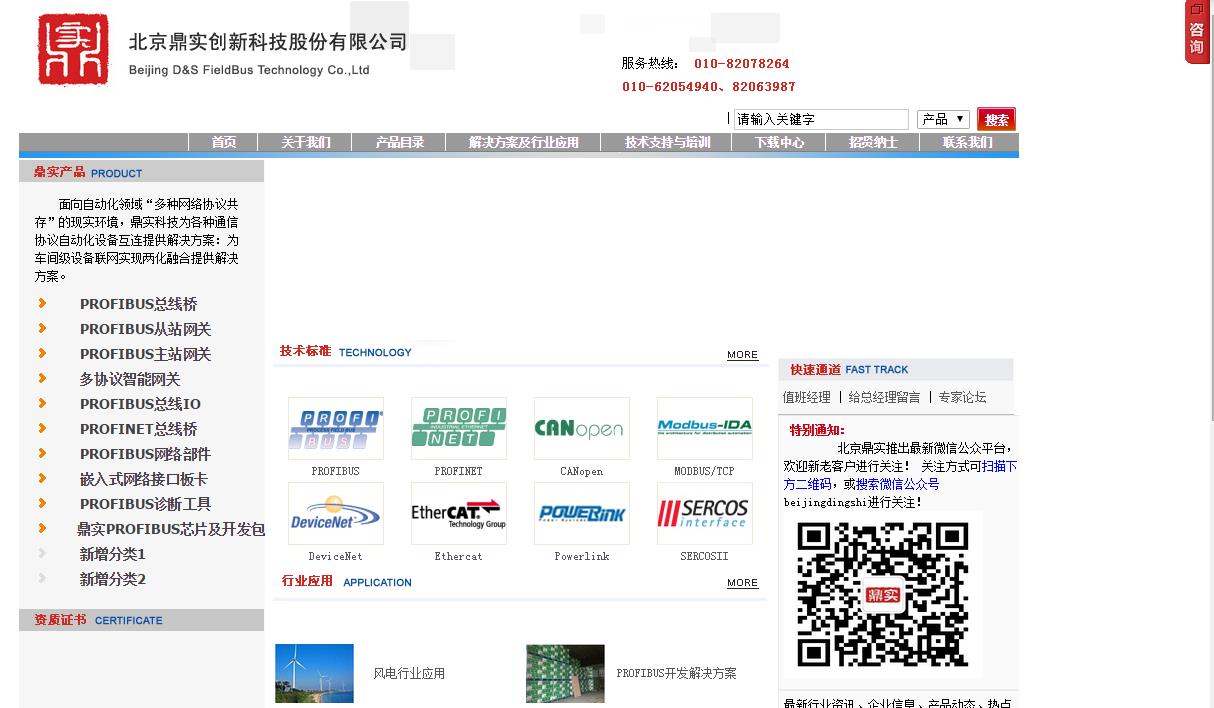
Task: Open PROFIBUS诊断工具 product category
Action: pos(146,504)
